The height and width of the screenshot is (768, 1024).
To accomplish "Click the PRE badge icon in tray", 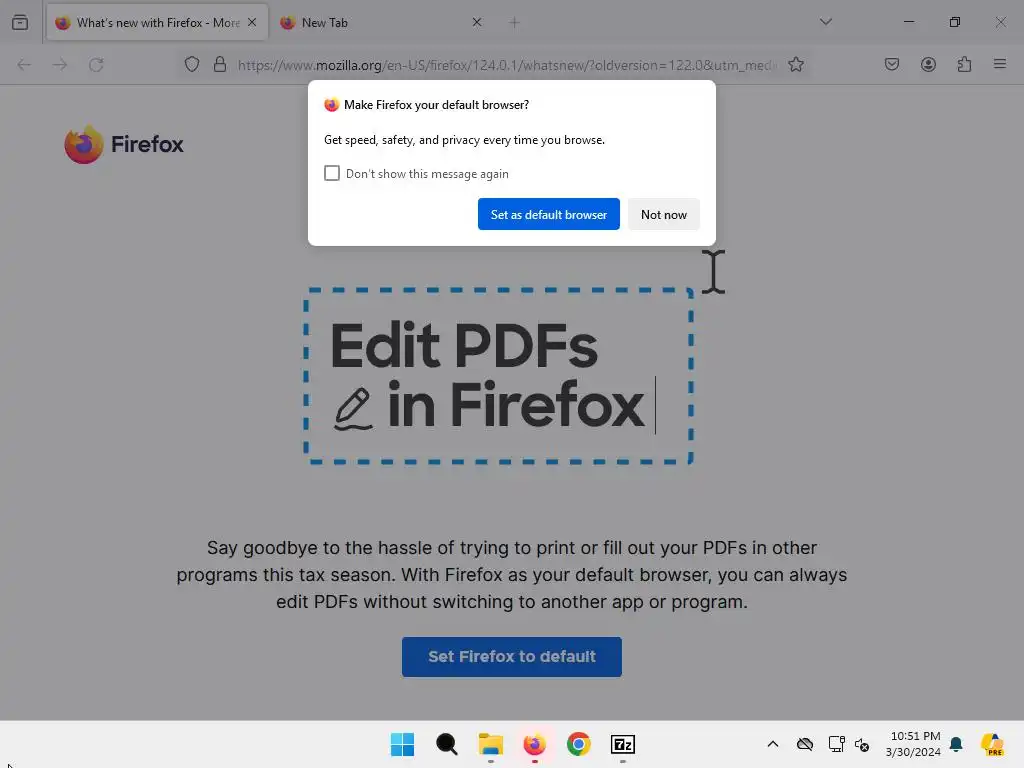I will (x=992, y=744).
